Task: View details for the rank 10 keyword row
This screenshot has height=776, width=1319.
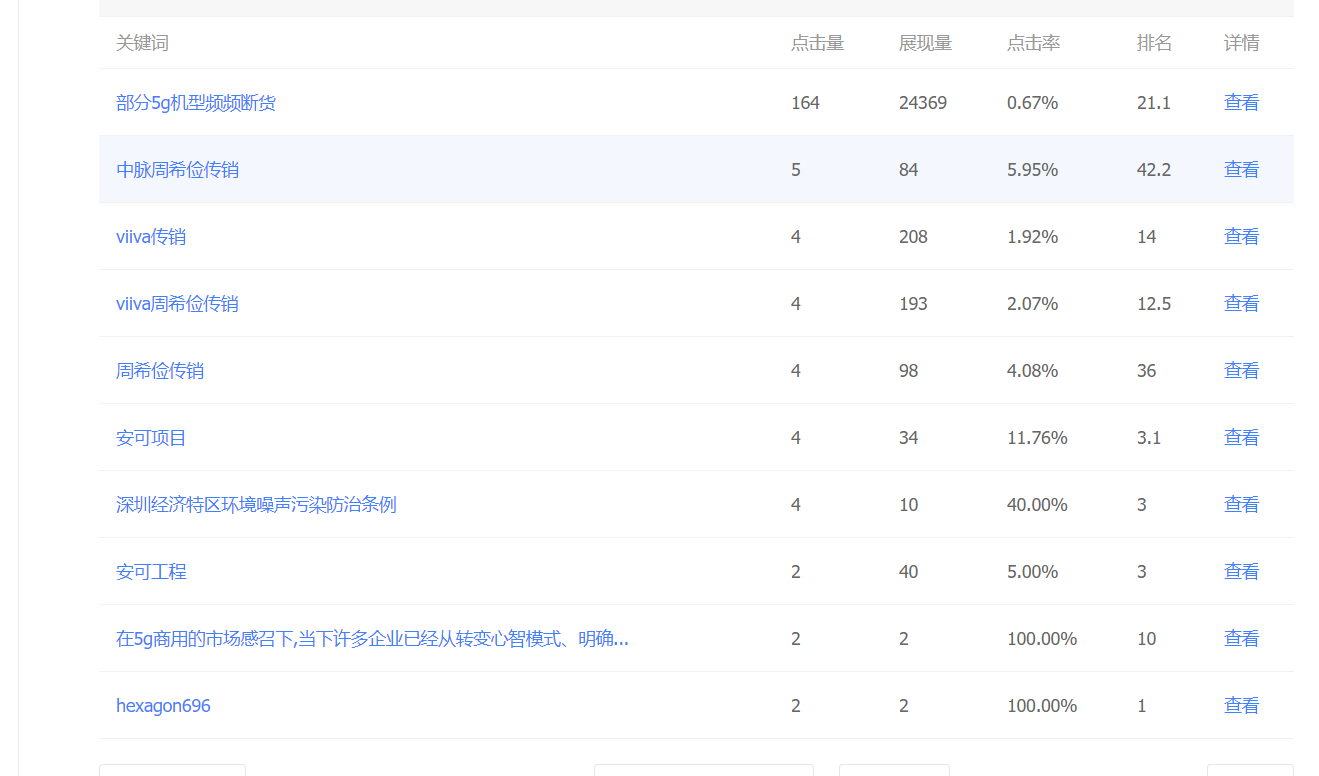Action: (1241, 639)
